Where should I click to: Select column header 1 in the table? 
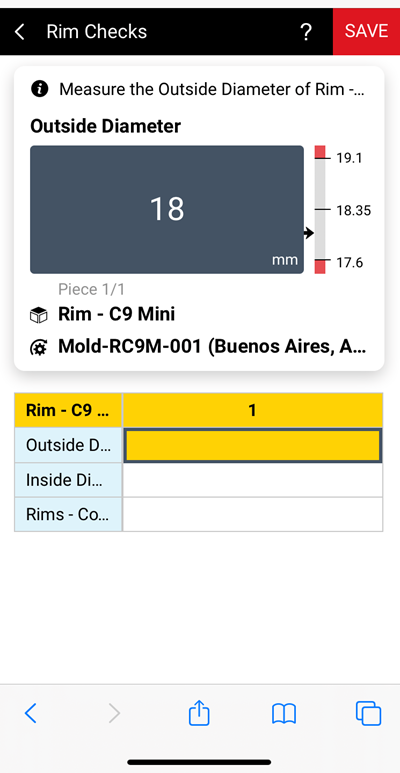tap(253, 410)
